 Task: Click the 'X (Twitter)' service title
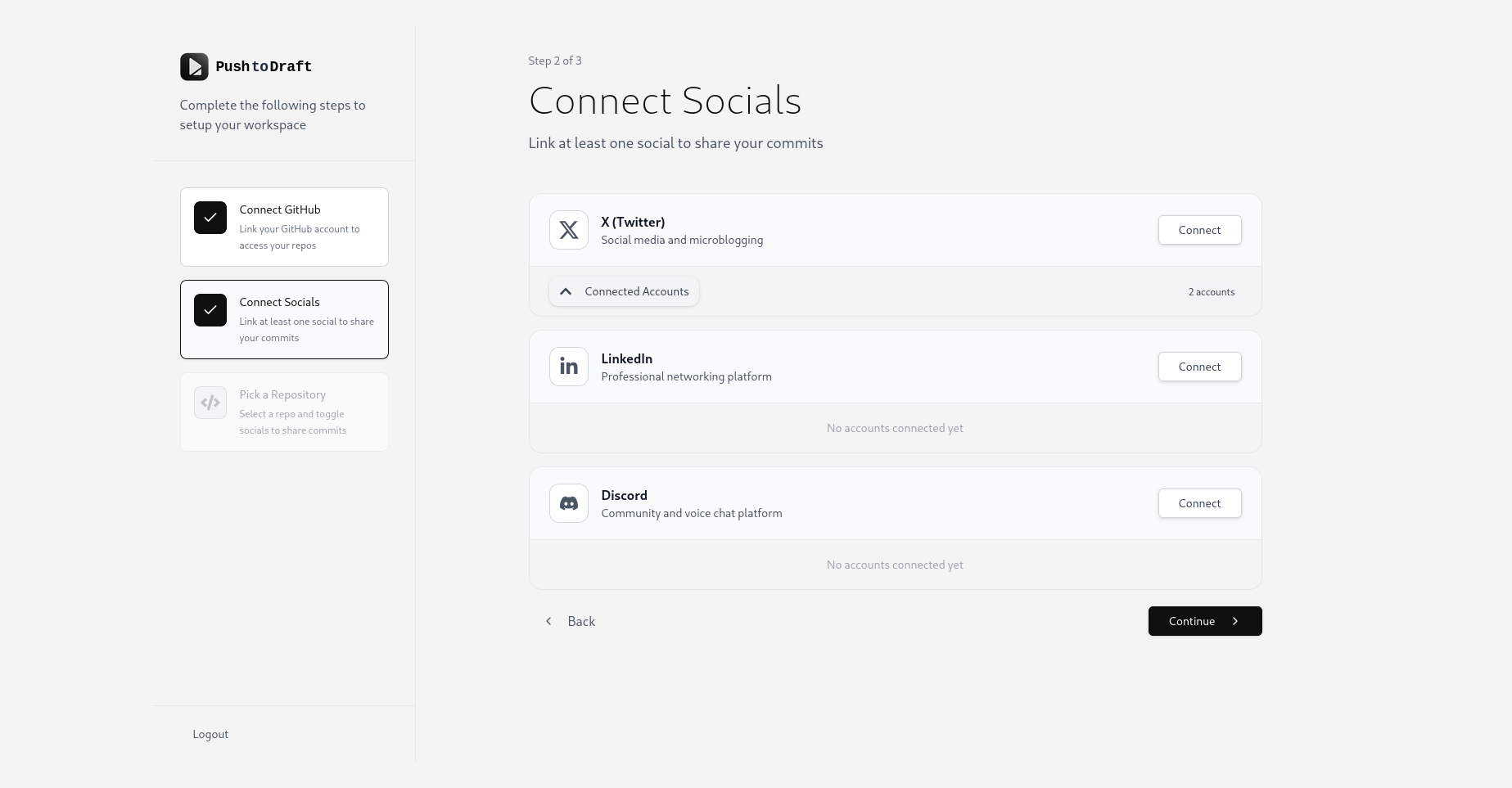pos(633,222)
